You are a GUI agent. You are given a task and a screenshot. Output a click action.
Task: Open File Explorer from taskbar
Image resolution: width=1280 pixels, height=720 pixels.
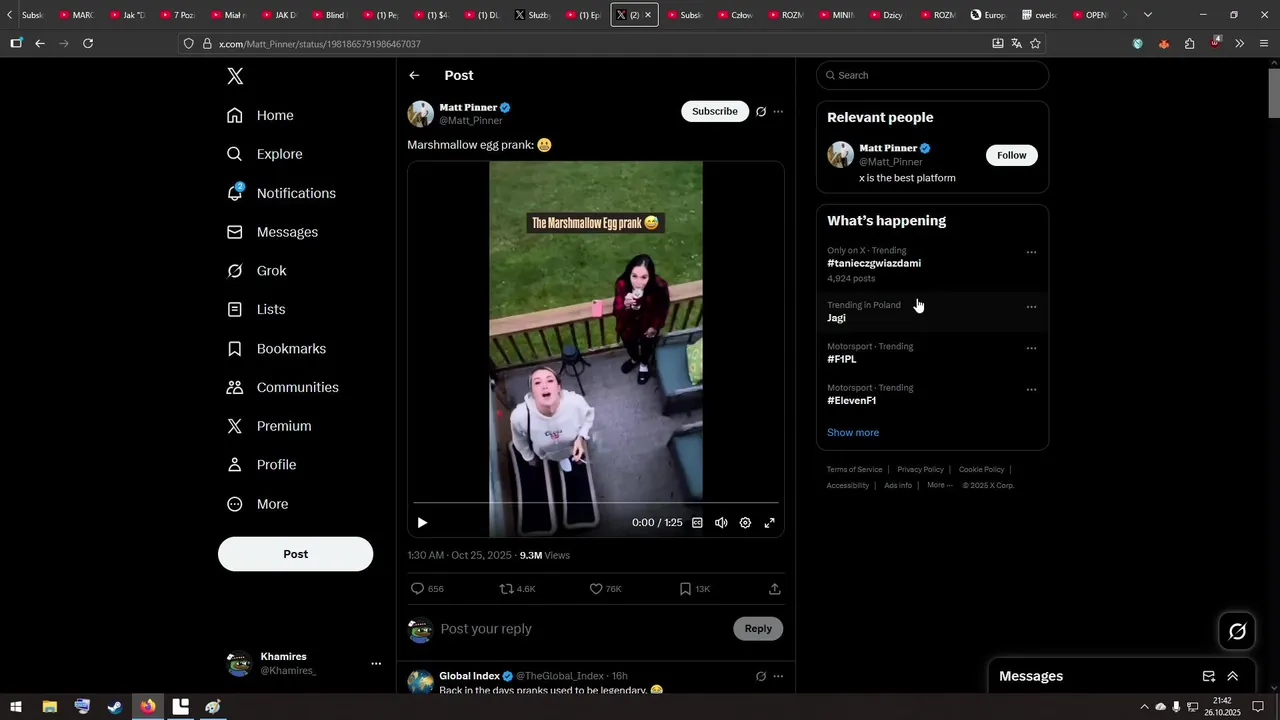49,707
